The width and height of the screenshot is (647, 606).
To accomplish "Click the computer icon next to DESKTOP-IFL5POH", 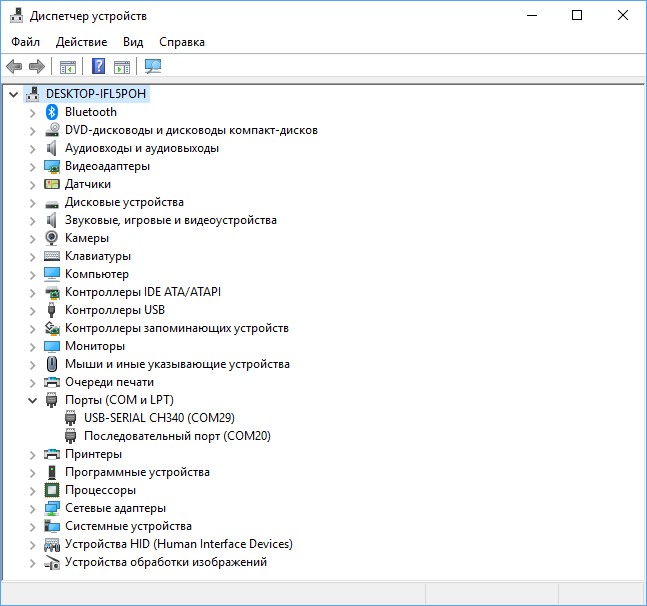I will pos(33,94).
